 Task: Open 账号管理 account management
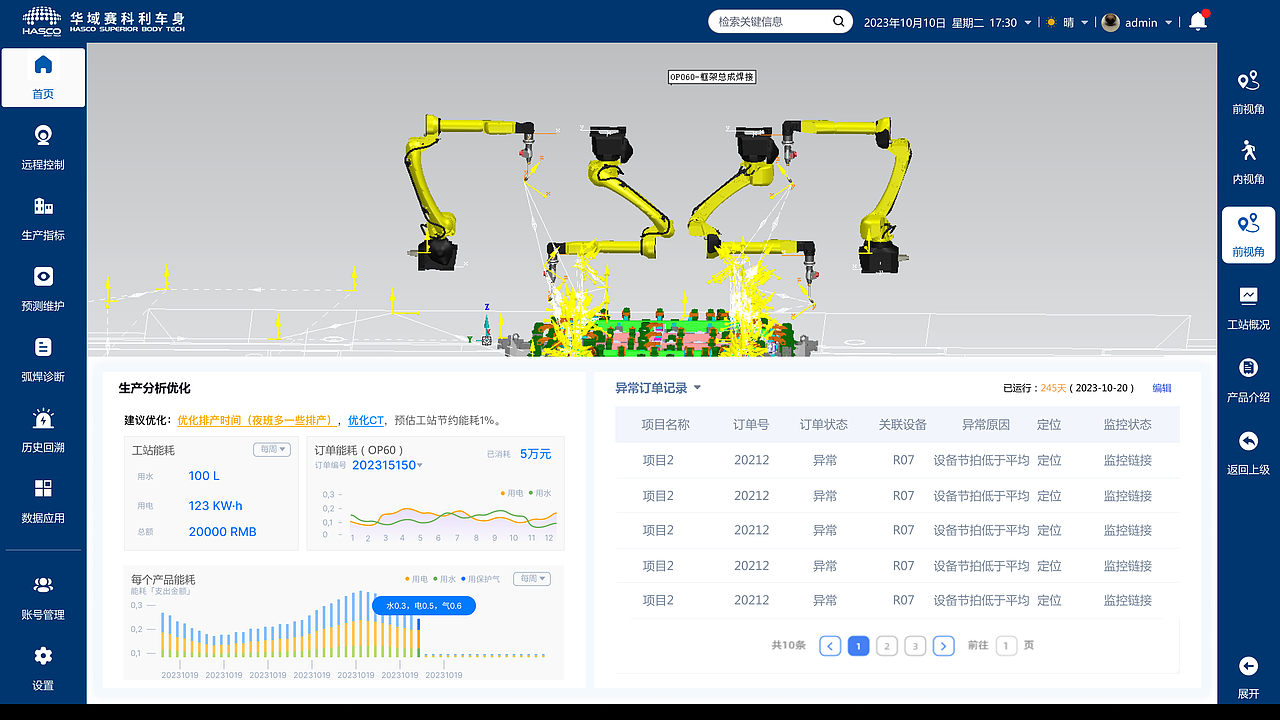(43, 598)
